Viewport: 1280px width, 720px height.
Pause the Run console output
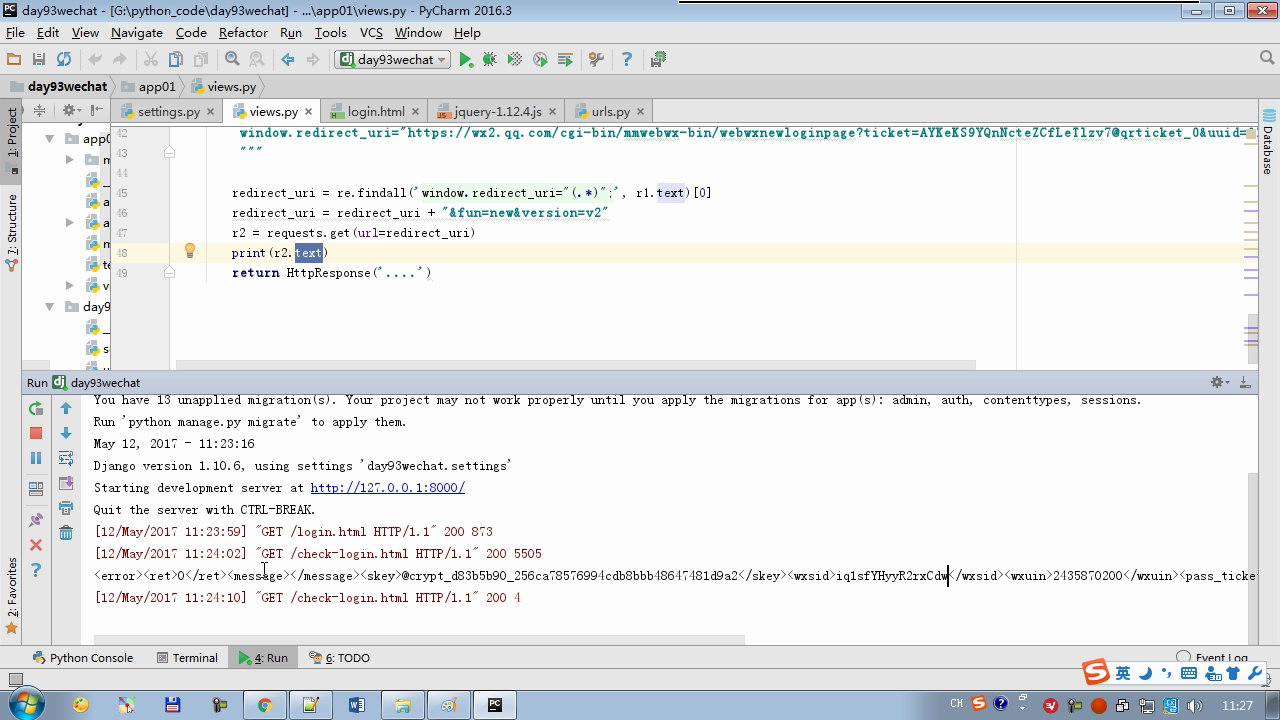tap(36, 458)
